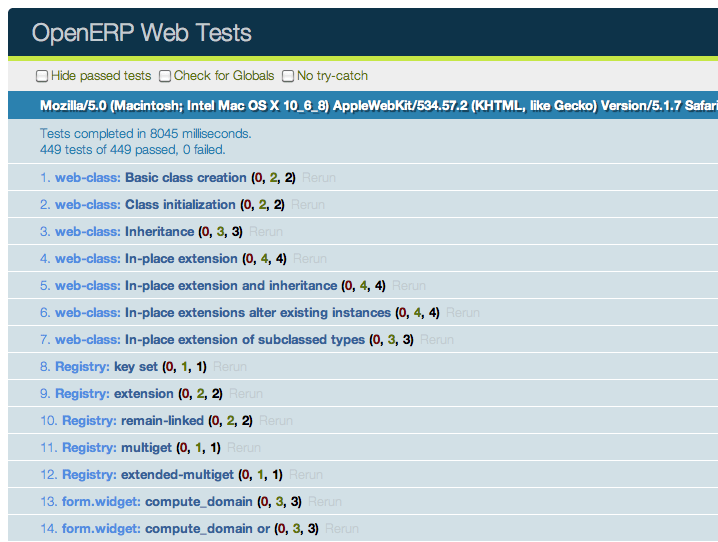Rerun the In-place extension test
The width and height of the screenshot is (718, 542).
pyautogui.click(x=310, y=259)
